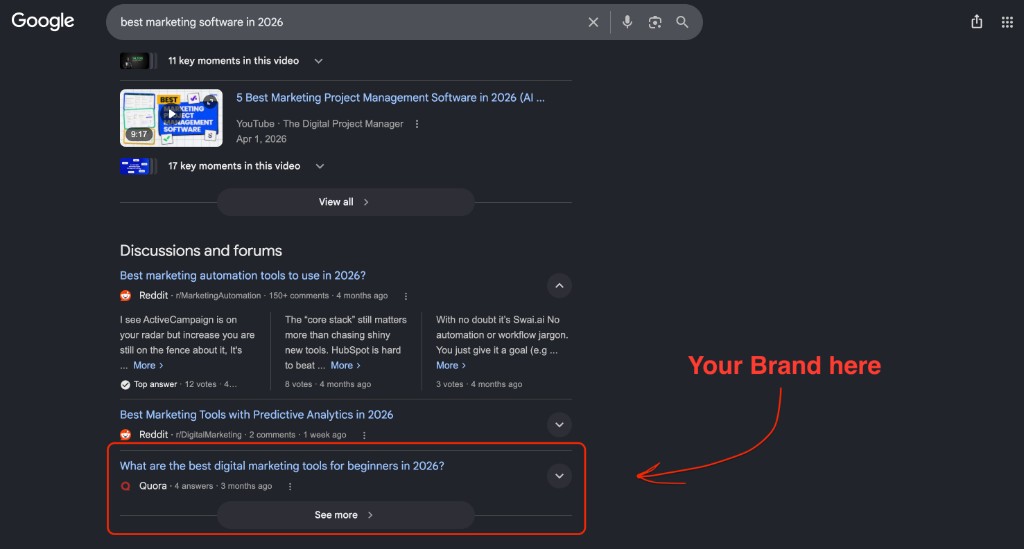This screenshot has width=1024, height=549.
Task: Click the See more button
Action: coord(345,515)
